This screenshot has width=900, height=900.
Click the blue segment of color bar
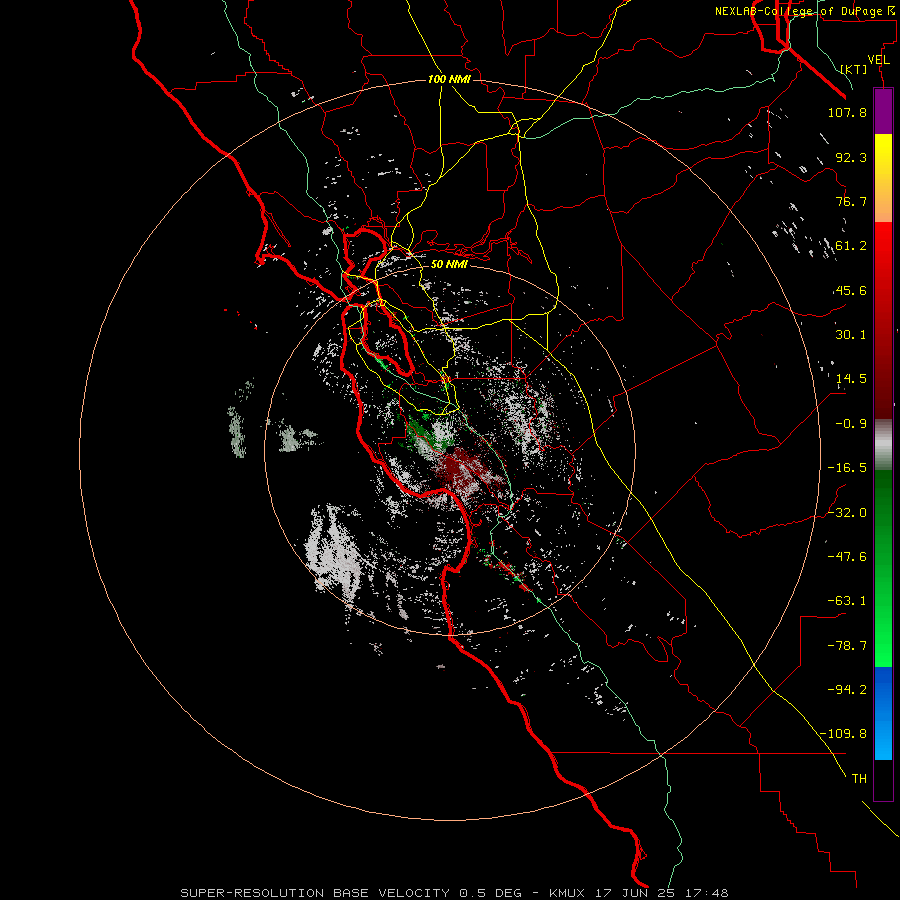tap(883, 713)
